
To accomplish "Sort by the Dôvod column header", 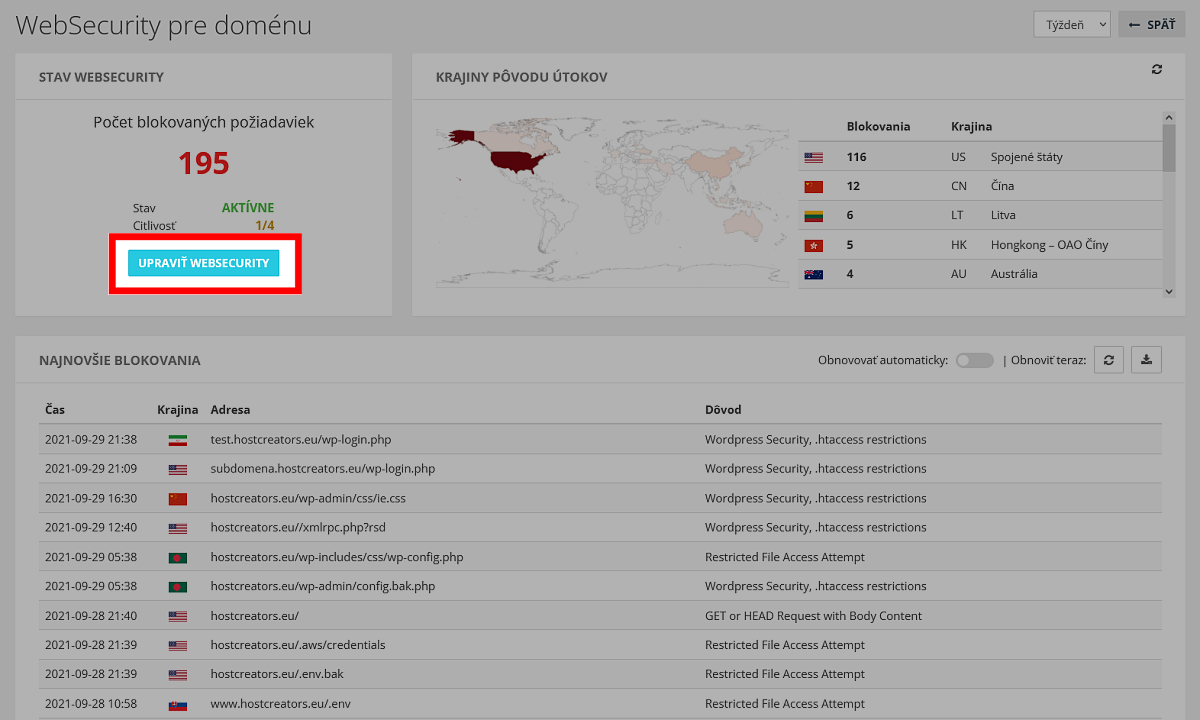I will coord(723,410).
